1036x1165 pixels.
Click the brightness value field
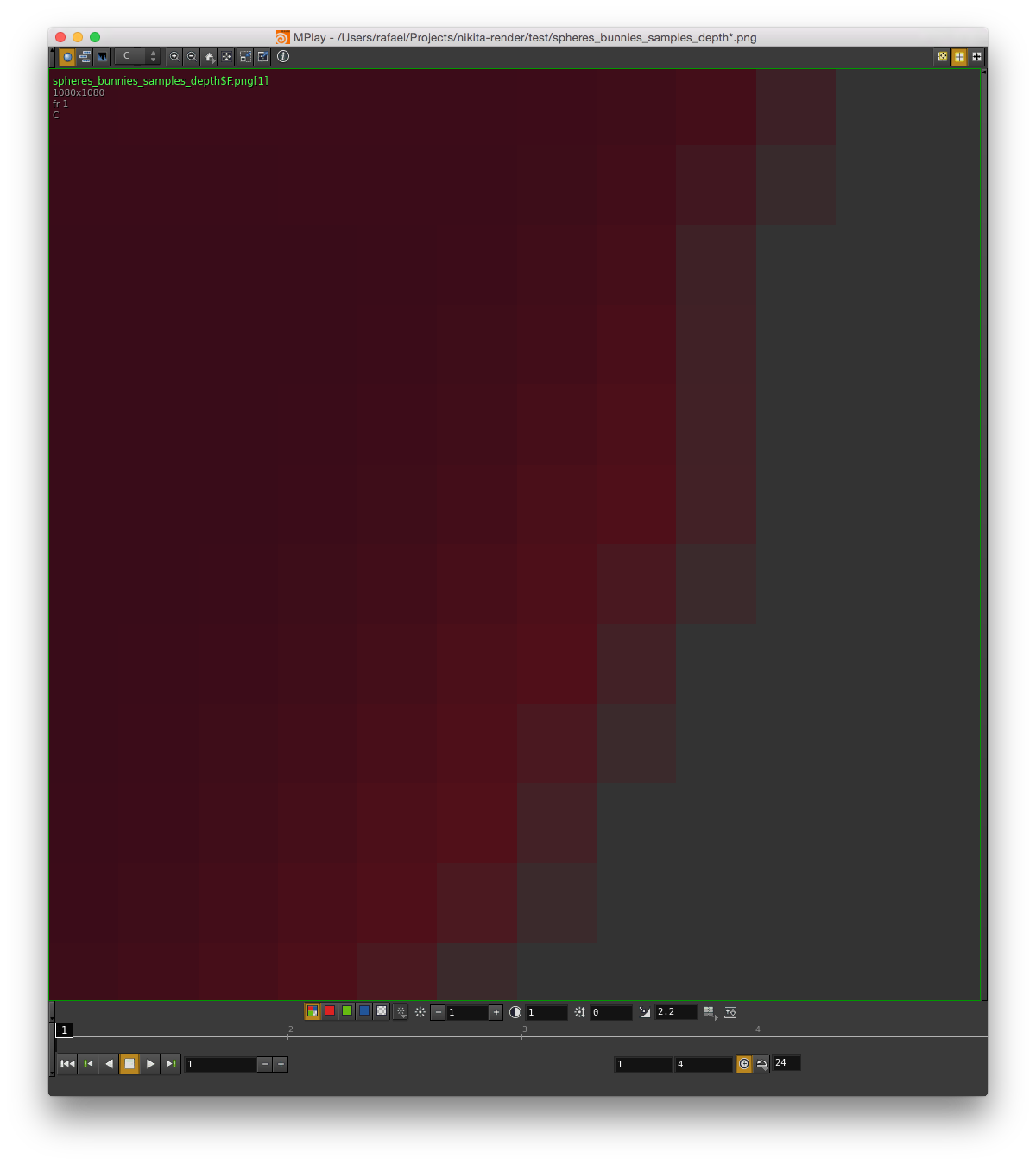467,1012
